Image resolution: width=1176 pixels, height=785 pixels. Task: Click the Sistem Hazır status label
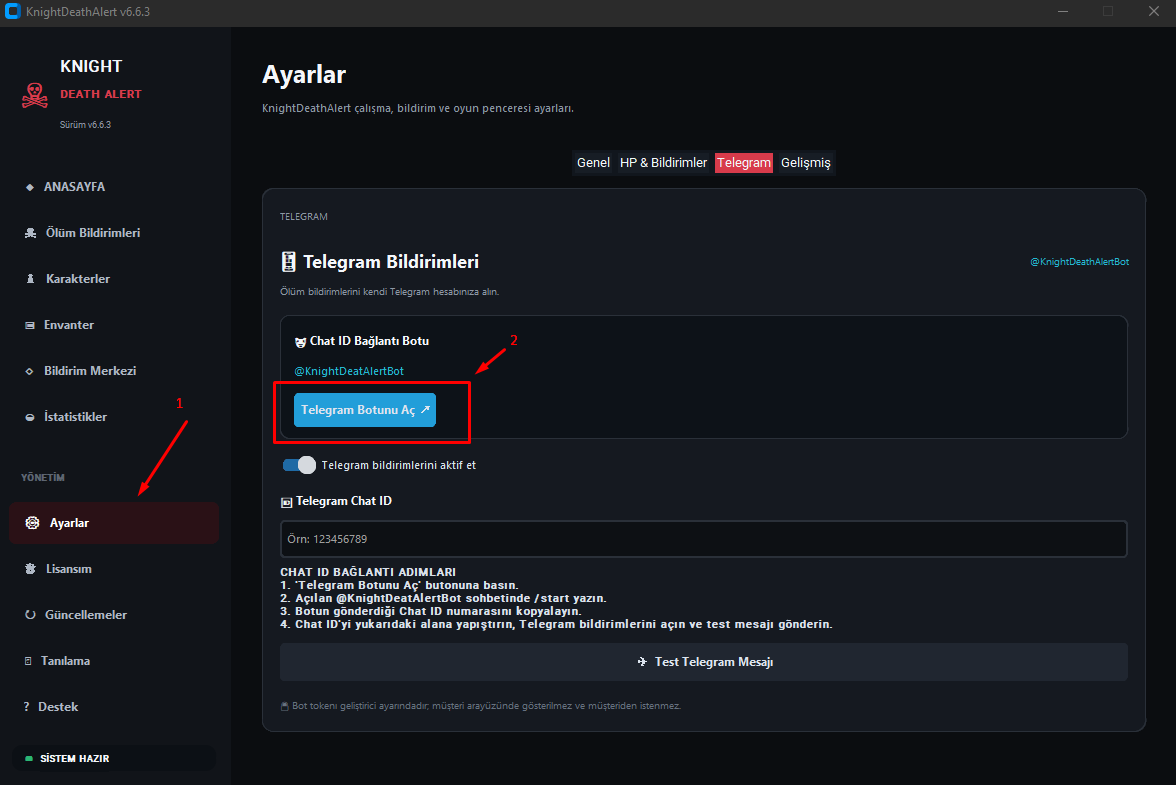[x=74, y=759]
